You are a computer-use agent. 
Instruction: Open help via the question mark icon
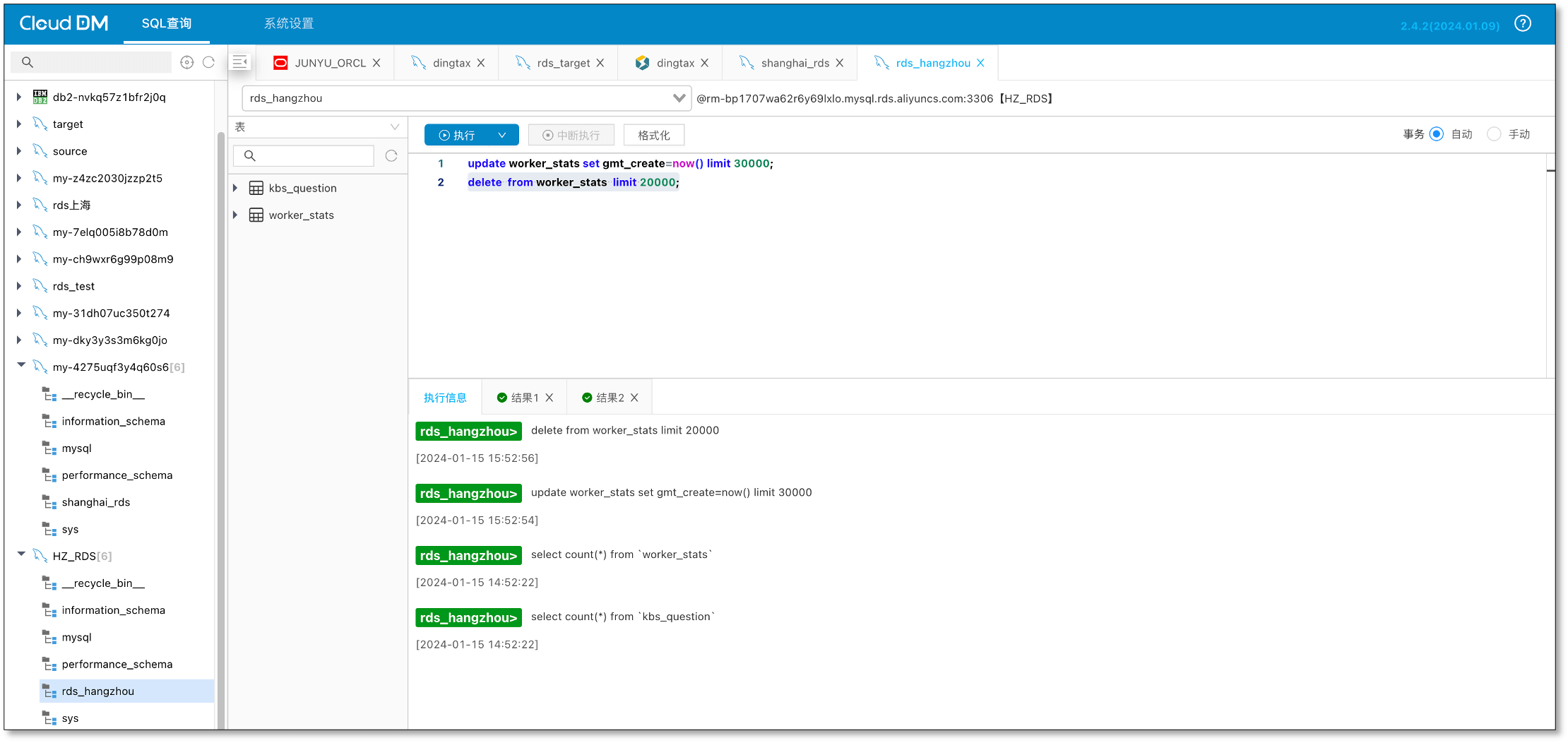tap(1523, 23)
